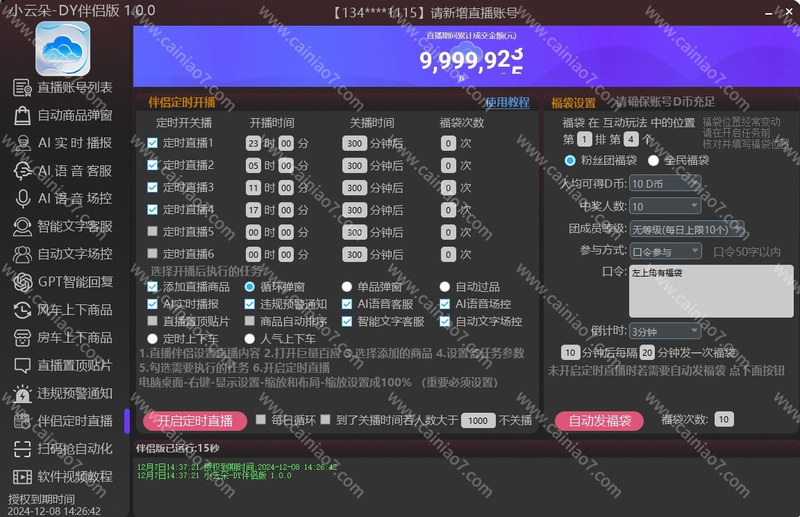Image resolution: width=800 pixels, height=517 pixels.
Task: Click every 20 minutes interval field
Action: (x=647, y=353)
